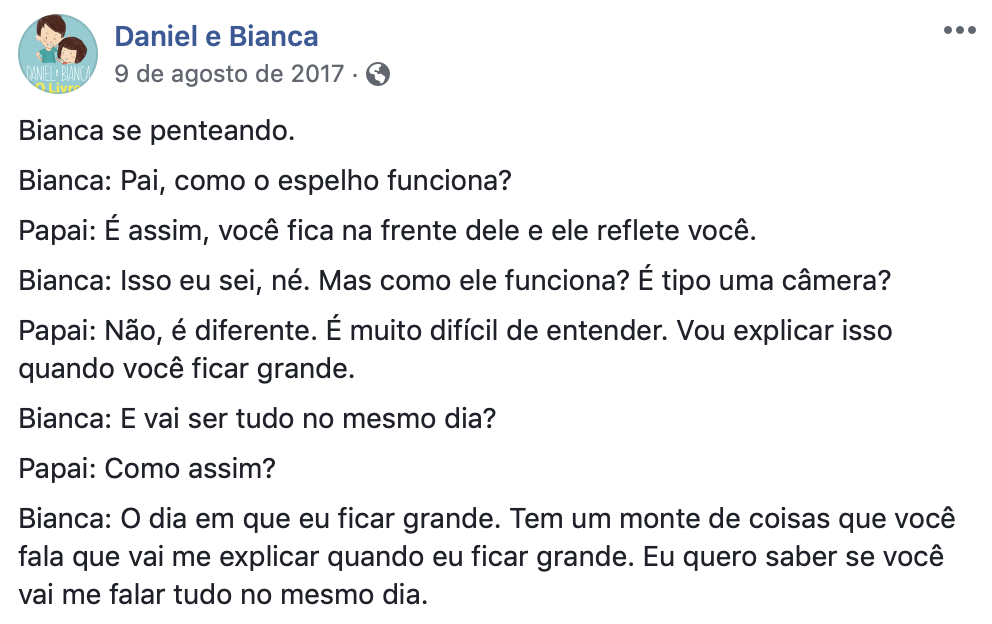Click the line 'Bianca se penteando.'

[x=157, y=131]
